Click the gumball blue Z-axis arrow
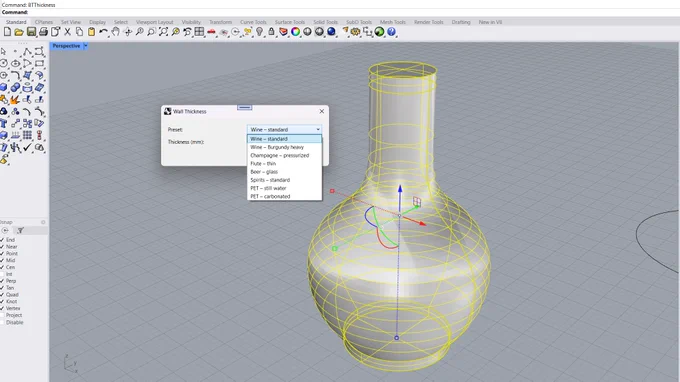Image resolution: width=680 pixels, height=382 pixels. (x=400, y=189)
